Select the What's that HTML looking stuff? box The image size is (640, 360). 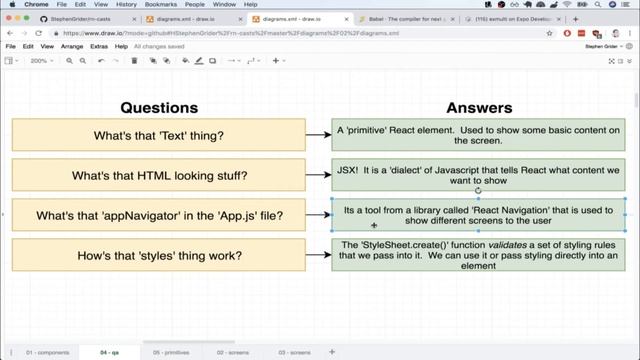159,175
